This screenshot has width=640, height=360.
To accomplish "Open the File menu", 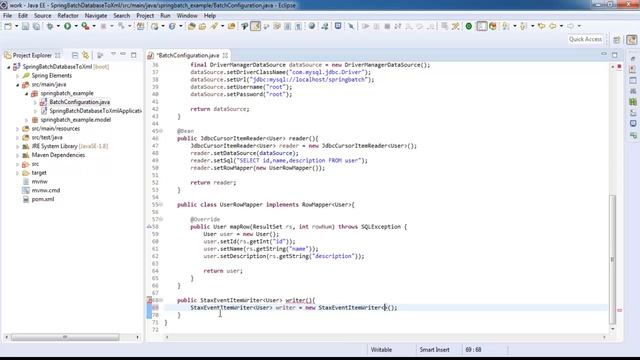I will [7, 16].
